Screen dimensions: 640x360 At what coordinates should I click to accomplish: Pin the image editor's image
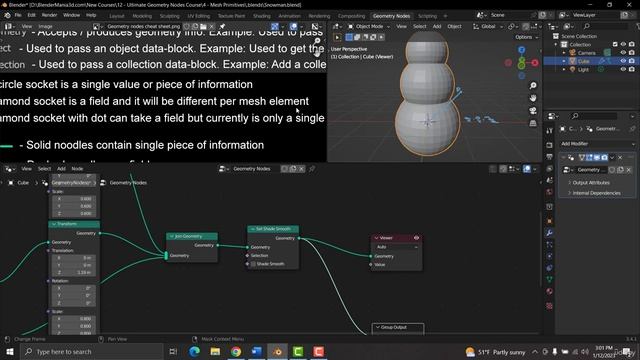point(222,26)
